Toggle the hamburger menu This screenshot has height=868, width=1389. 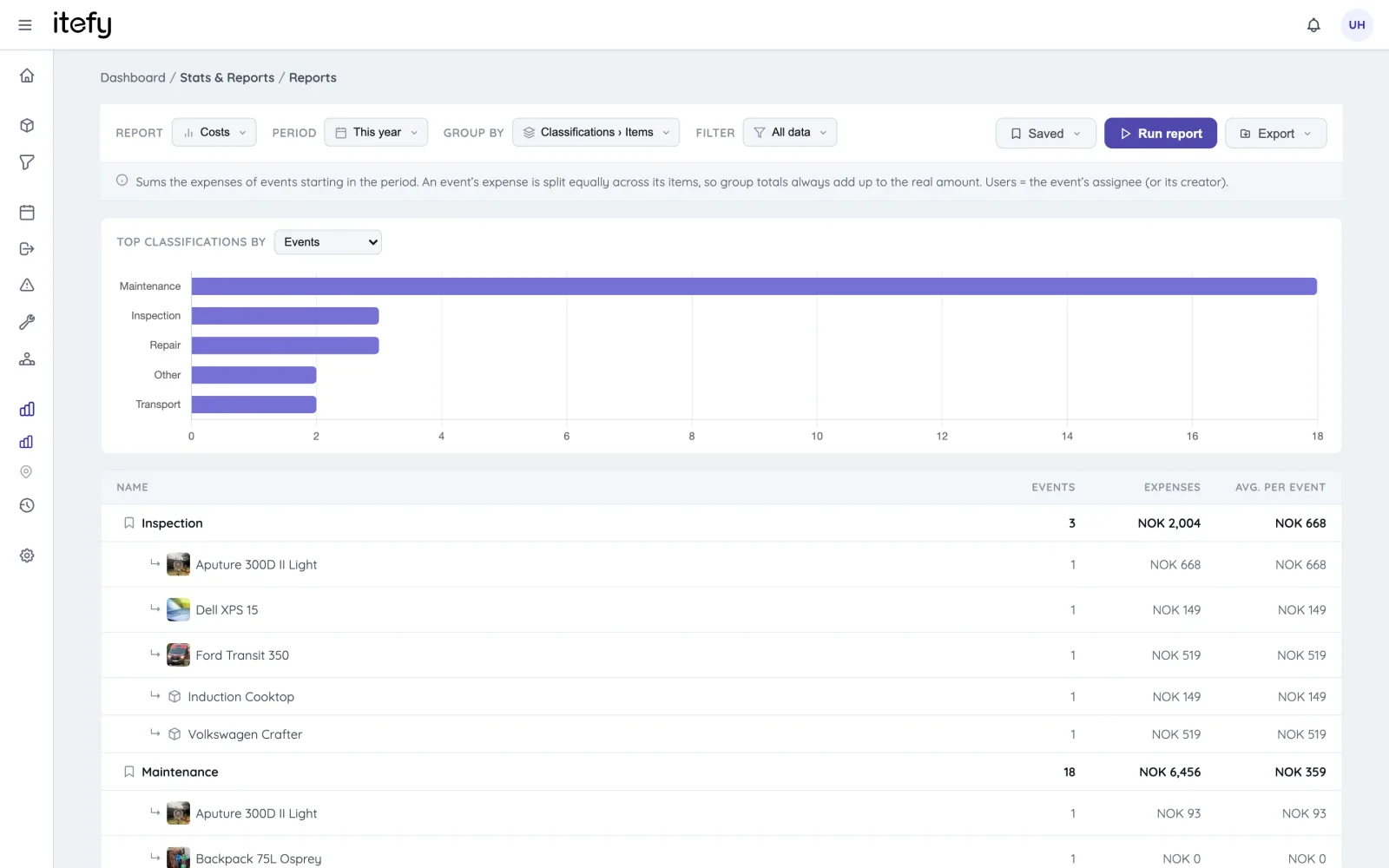tap(25, 25)
